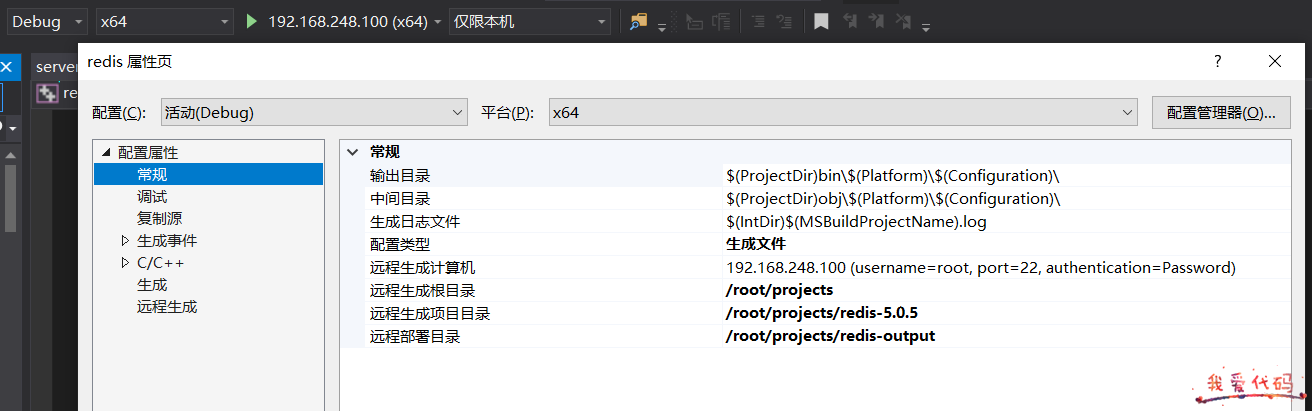This screenshot has width=1312, height=411.
Task: Open the debug target dropdown arrow
Action: click(x=439, y=22)
